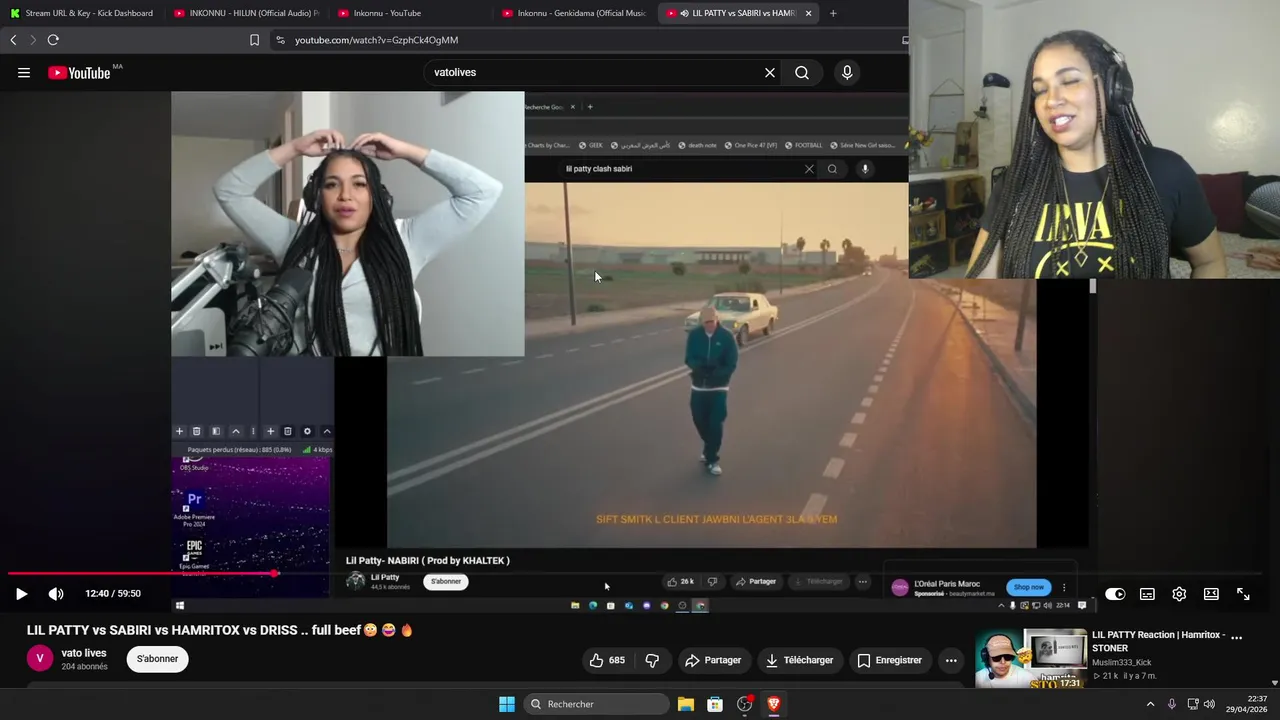Bookmark this page in the address bar

pyautogui.click(x=254, y=40)
